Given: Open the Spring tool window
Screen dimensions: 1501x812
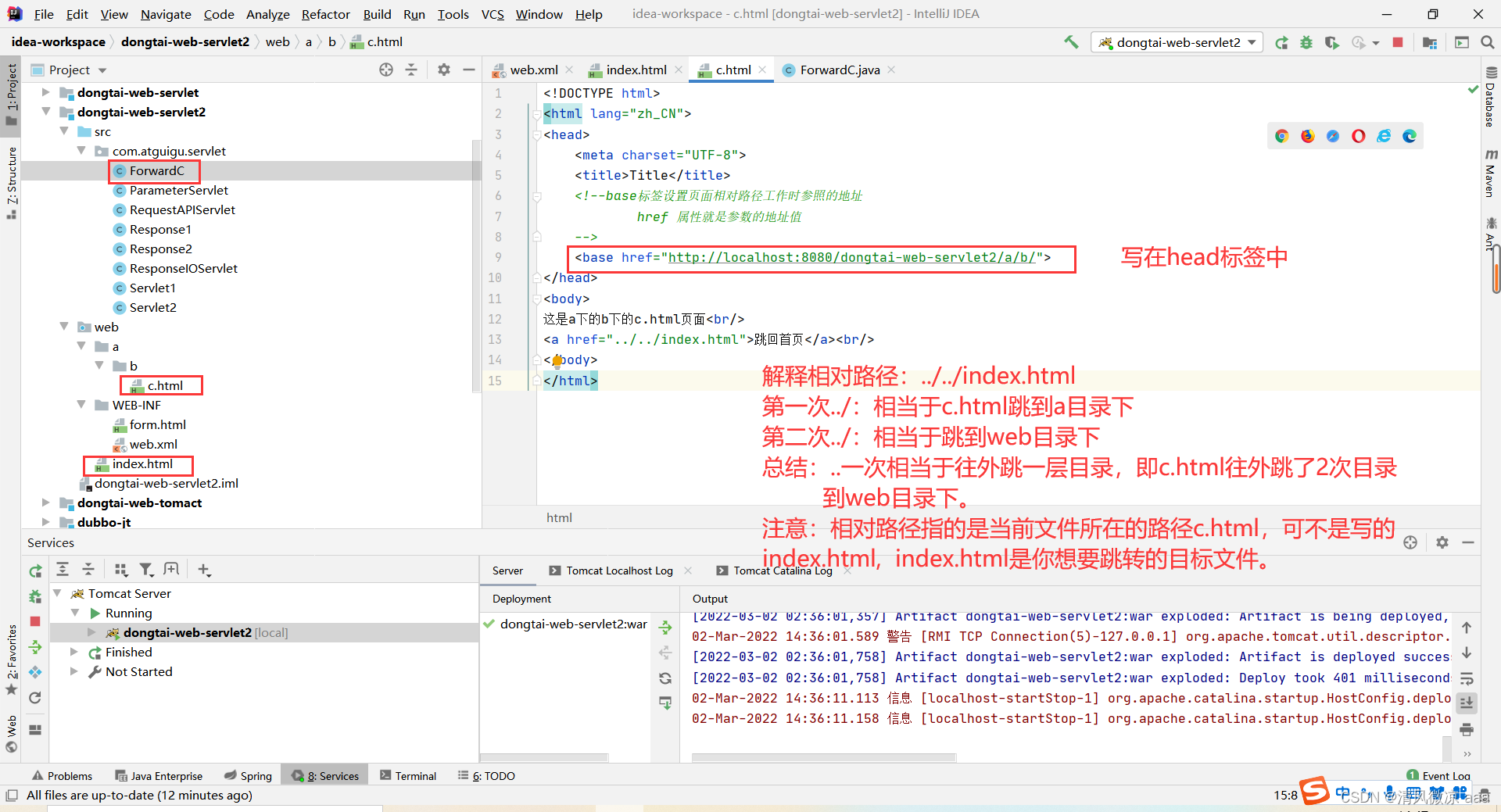Looking at the screenshot, I should pyautogui.click(x=249, y=775).
